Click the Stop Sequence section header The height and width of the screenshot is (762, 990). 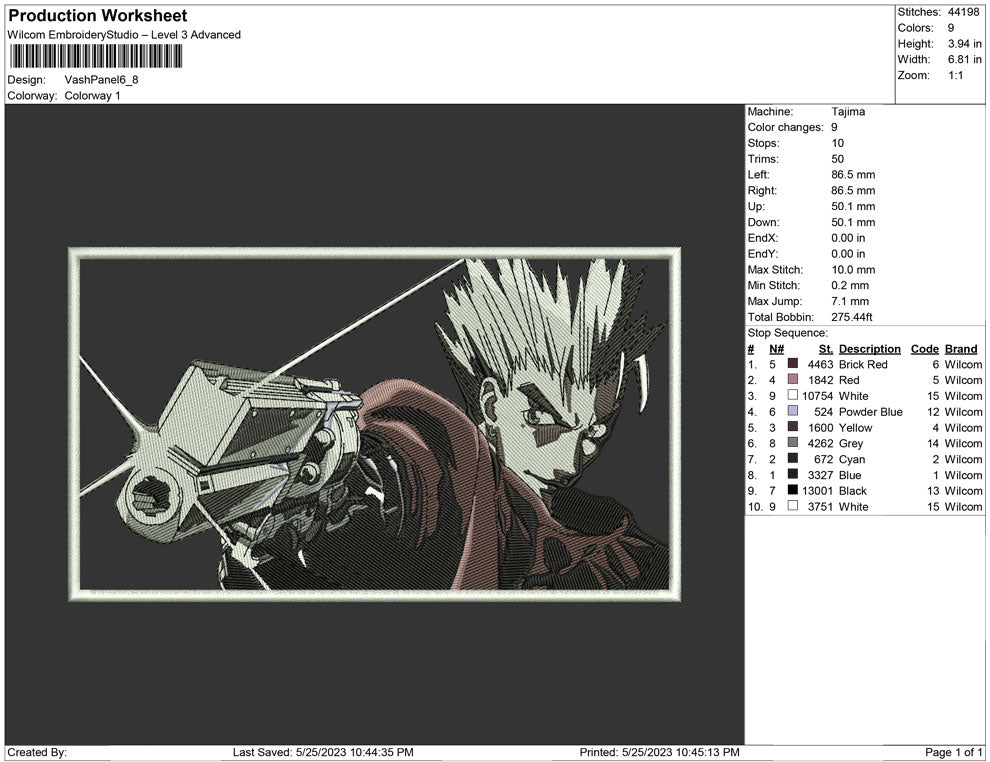pos(786,332)
